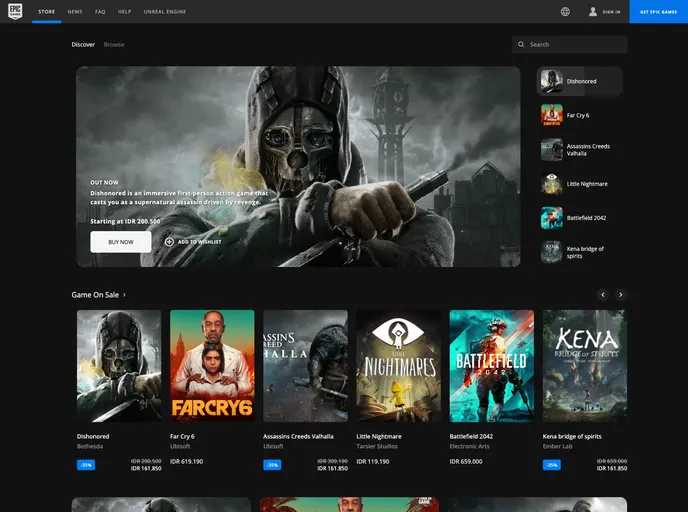Click Little Nightmare title under cover

379,436
